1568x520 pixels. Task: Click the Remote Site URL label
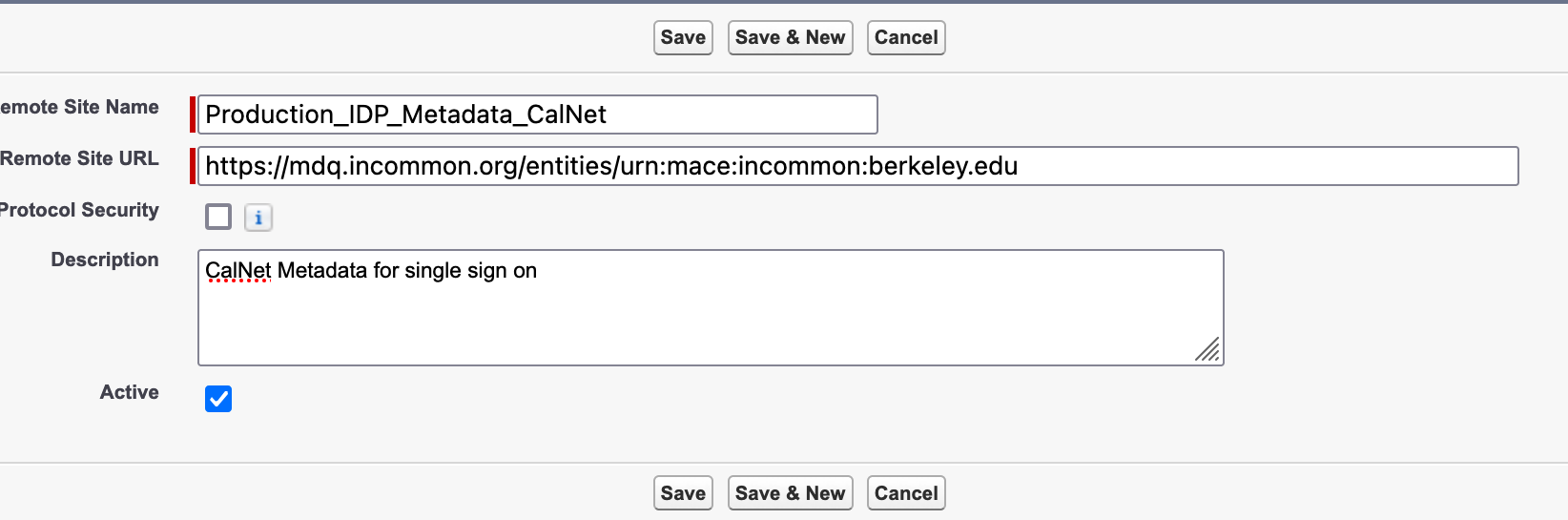click(80, 158)
